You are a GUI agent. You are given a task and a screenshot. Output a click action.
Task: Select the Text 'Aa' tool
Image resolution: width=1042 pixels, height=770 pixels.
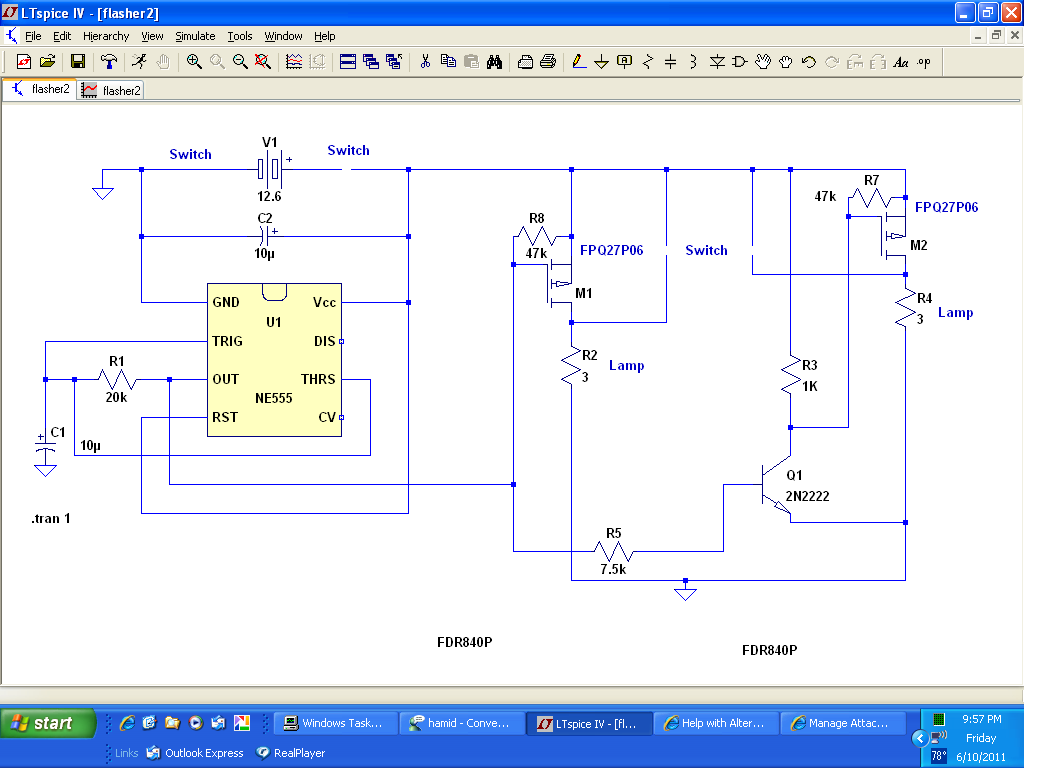coord(901,62)
